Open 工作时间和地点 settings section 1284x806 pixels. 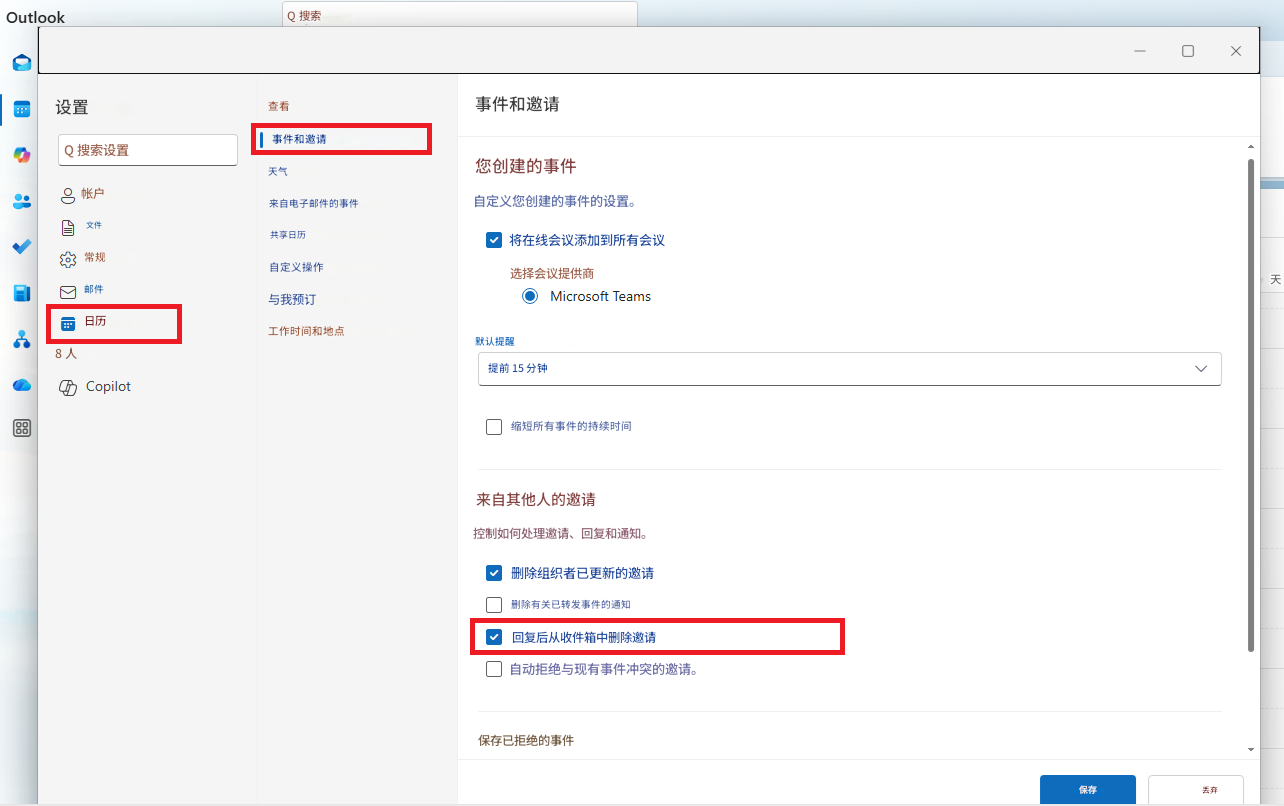point(306,331)
